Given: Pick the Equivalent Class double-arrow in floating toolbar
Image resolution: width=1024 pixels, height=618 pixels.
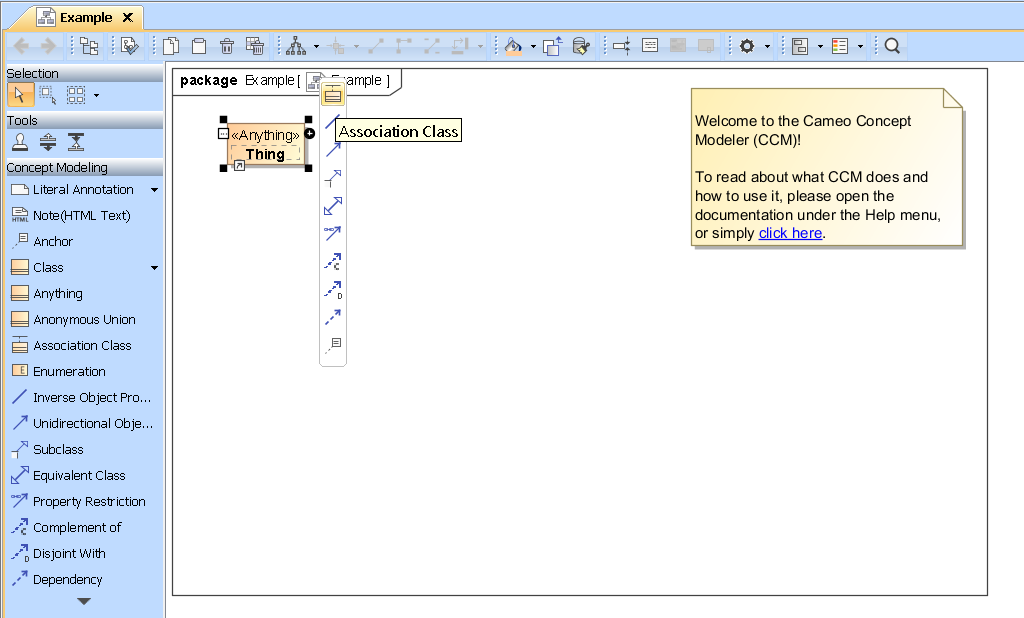Looking at the screenshot, I should click(x=333, y=206).
